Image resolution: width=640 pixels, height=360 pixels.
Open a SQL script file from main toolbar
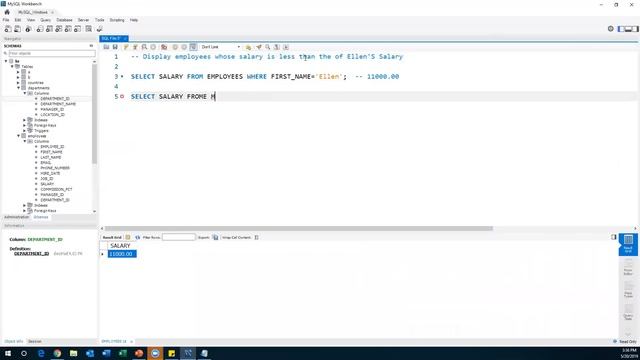click(18, 29)
